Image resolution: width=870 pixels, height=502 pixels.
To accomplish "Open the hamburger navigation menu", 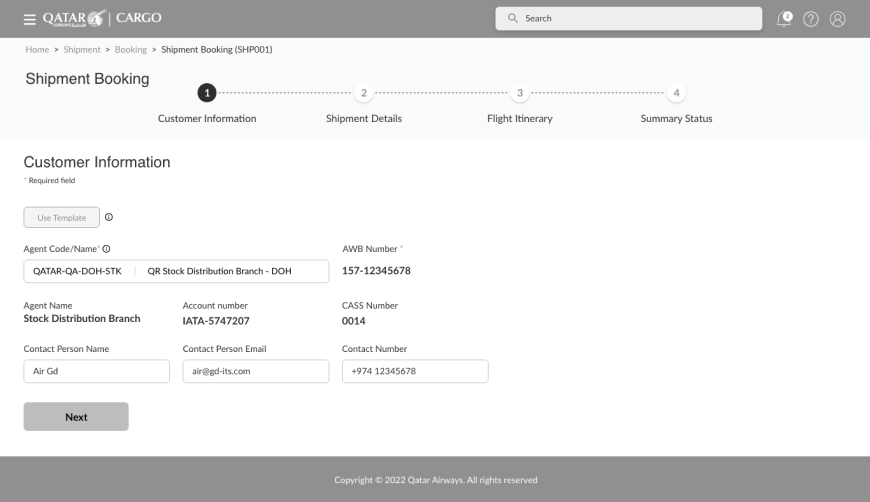I will [x=29, y=18].
